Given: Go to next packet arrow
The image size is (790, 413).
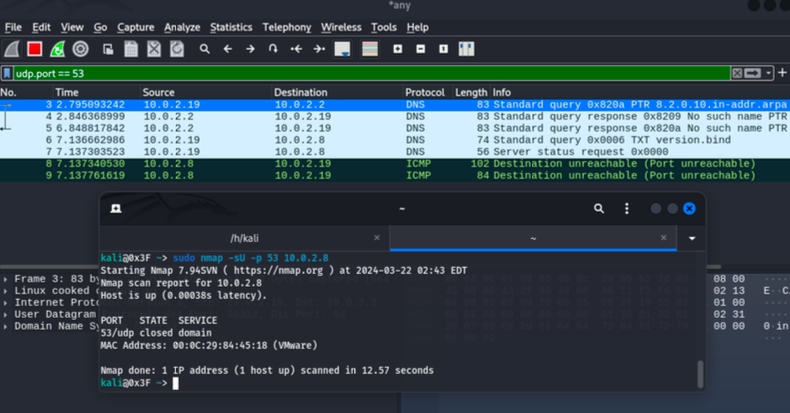Looking at the screenshot, I should (250, 49).
